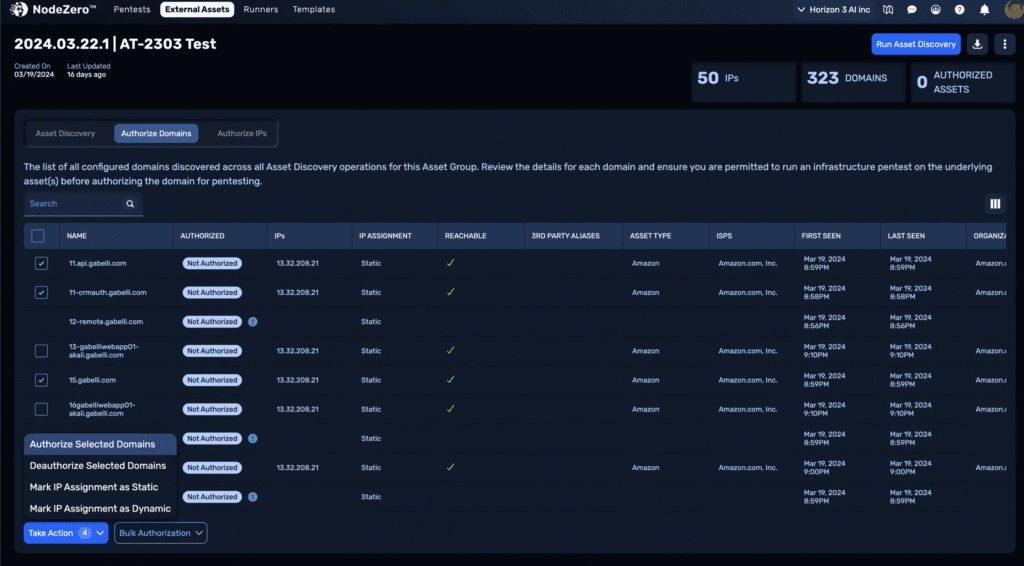Click the help question mark icon

pyautogui.click(x=960, y=10)
